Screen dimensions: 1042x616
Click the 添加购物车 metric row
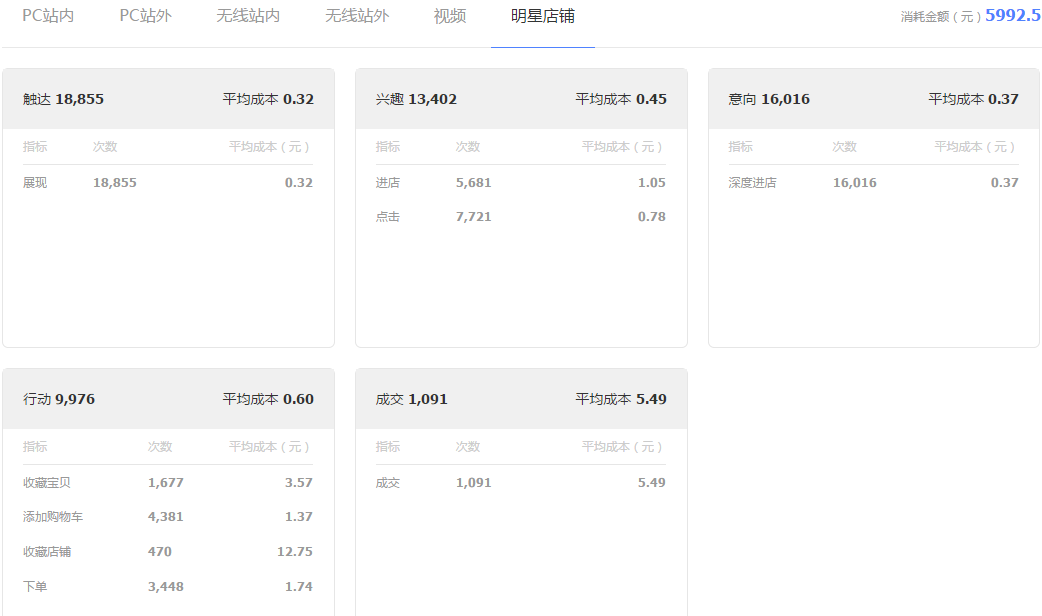[x=168, y=517]
